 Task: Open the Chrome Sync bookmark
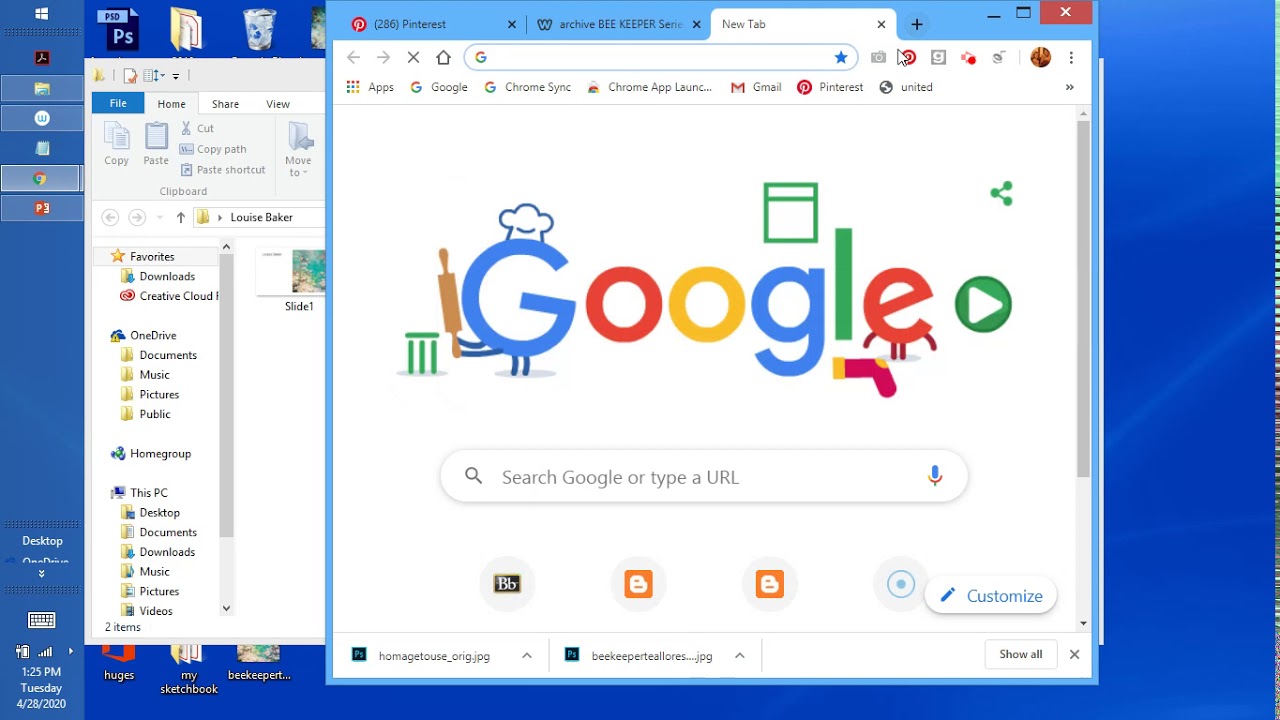click(527, 87)
